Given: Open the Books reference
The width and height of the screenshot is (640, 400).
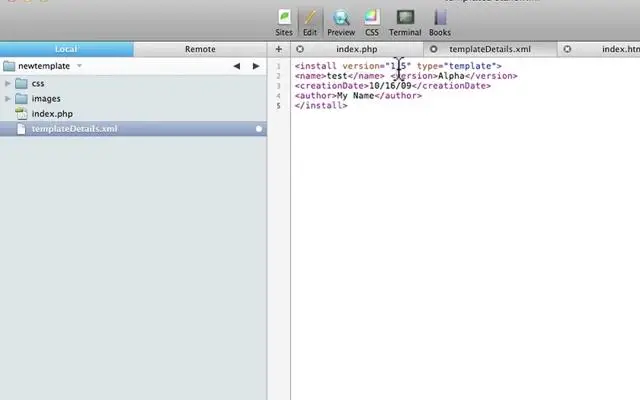Looking at the screenshot, I should tap(440, 23).
